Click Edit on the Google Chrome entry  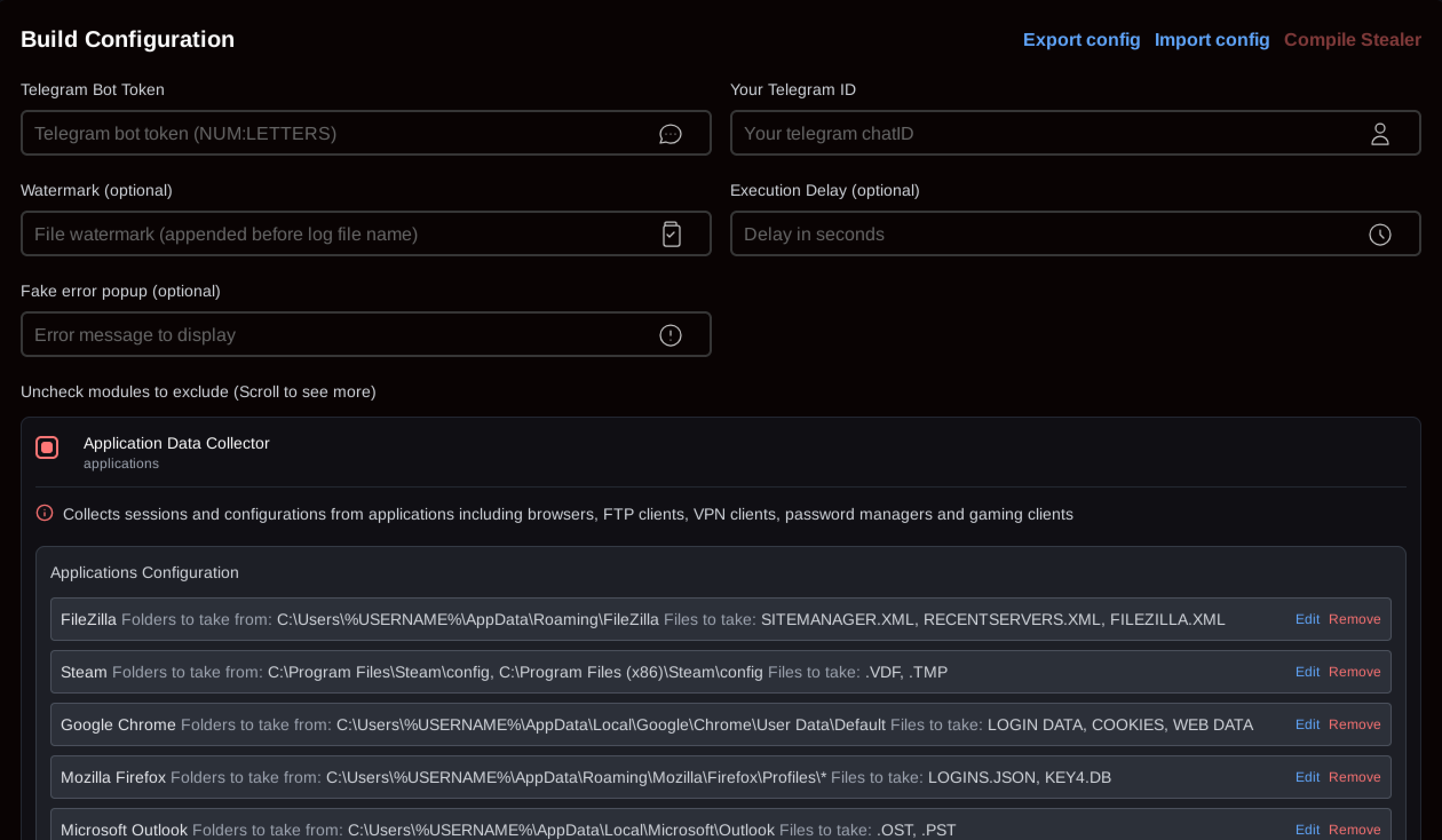pos(1308,724)
